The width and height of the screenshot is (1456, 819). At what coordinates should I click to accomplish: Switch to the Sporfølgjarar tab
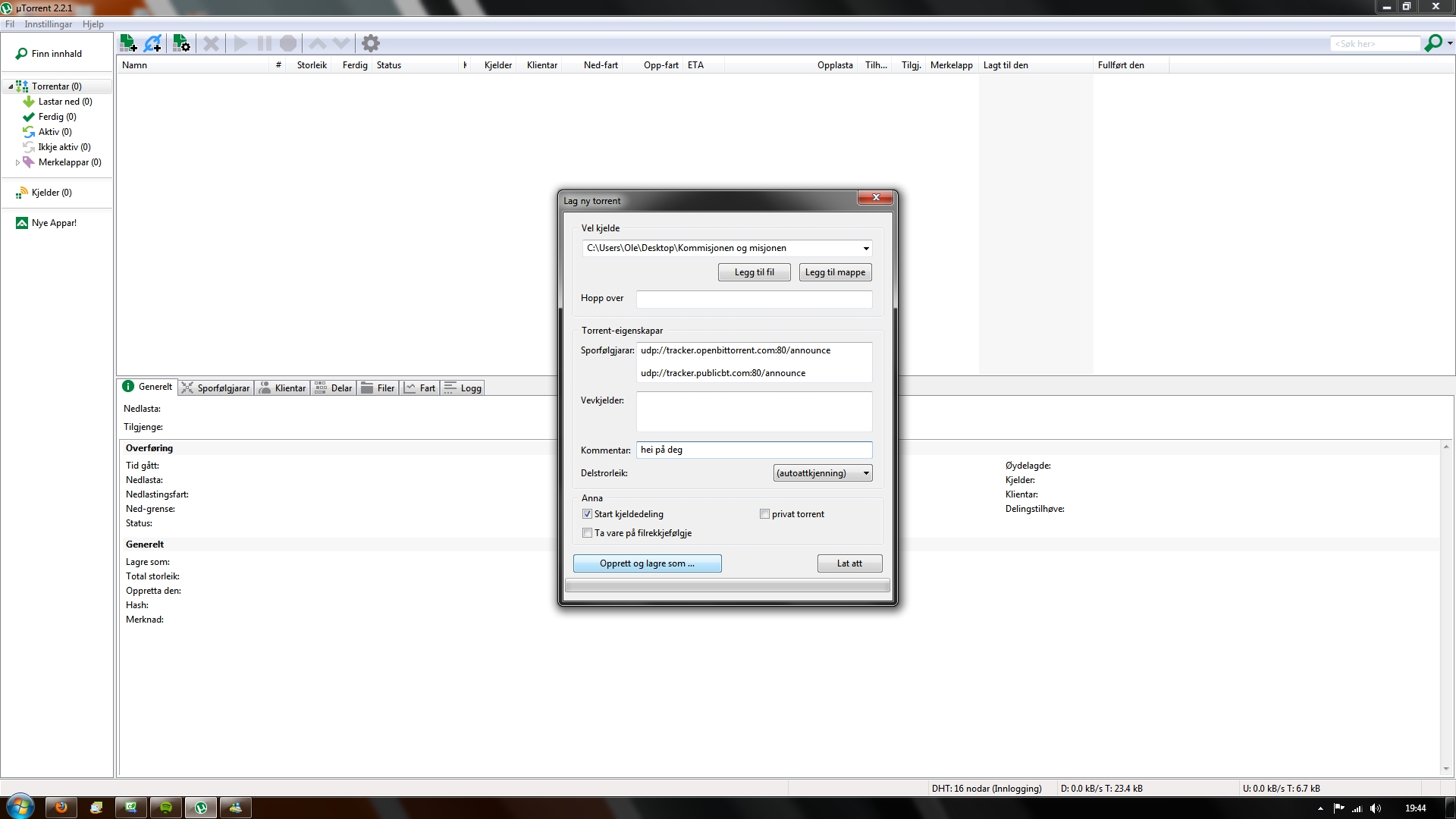click(216, 388)
